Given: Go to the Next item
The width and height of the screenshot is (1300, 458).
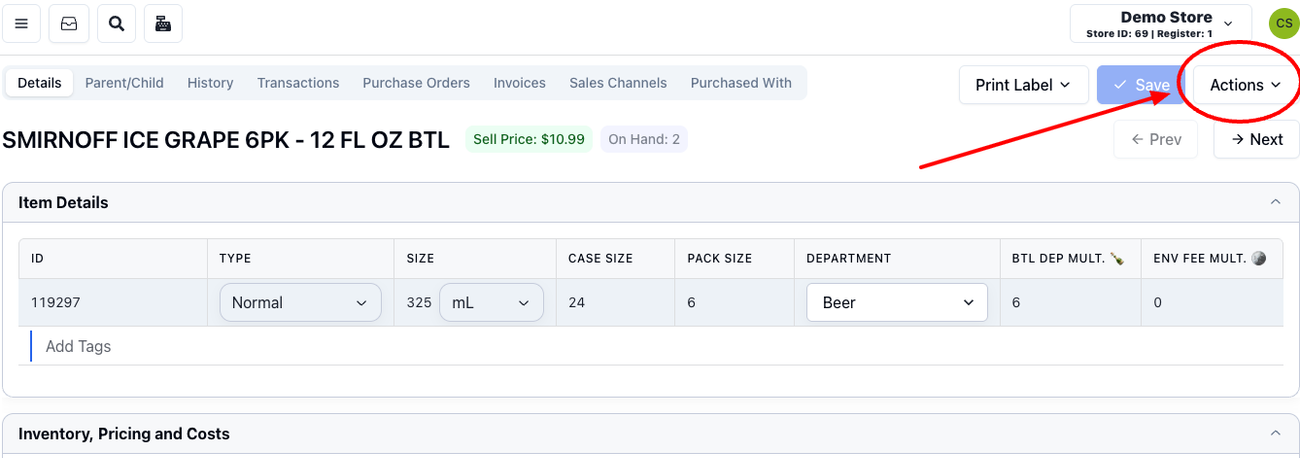Looking at the screenshot, I should pos(1256,140).
